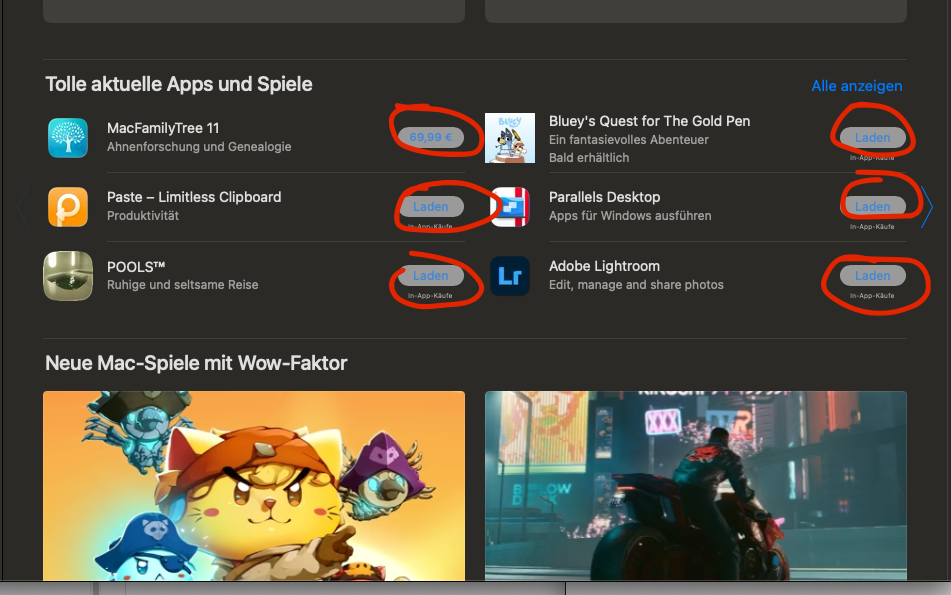The height and width of the screenshot is (595, 951).
Task: Buy MacFamilyTree 11 for 69,99 €
Action: (x=431, y=137)
